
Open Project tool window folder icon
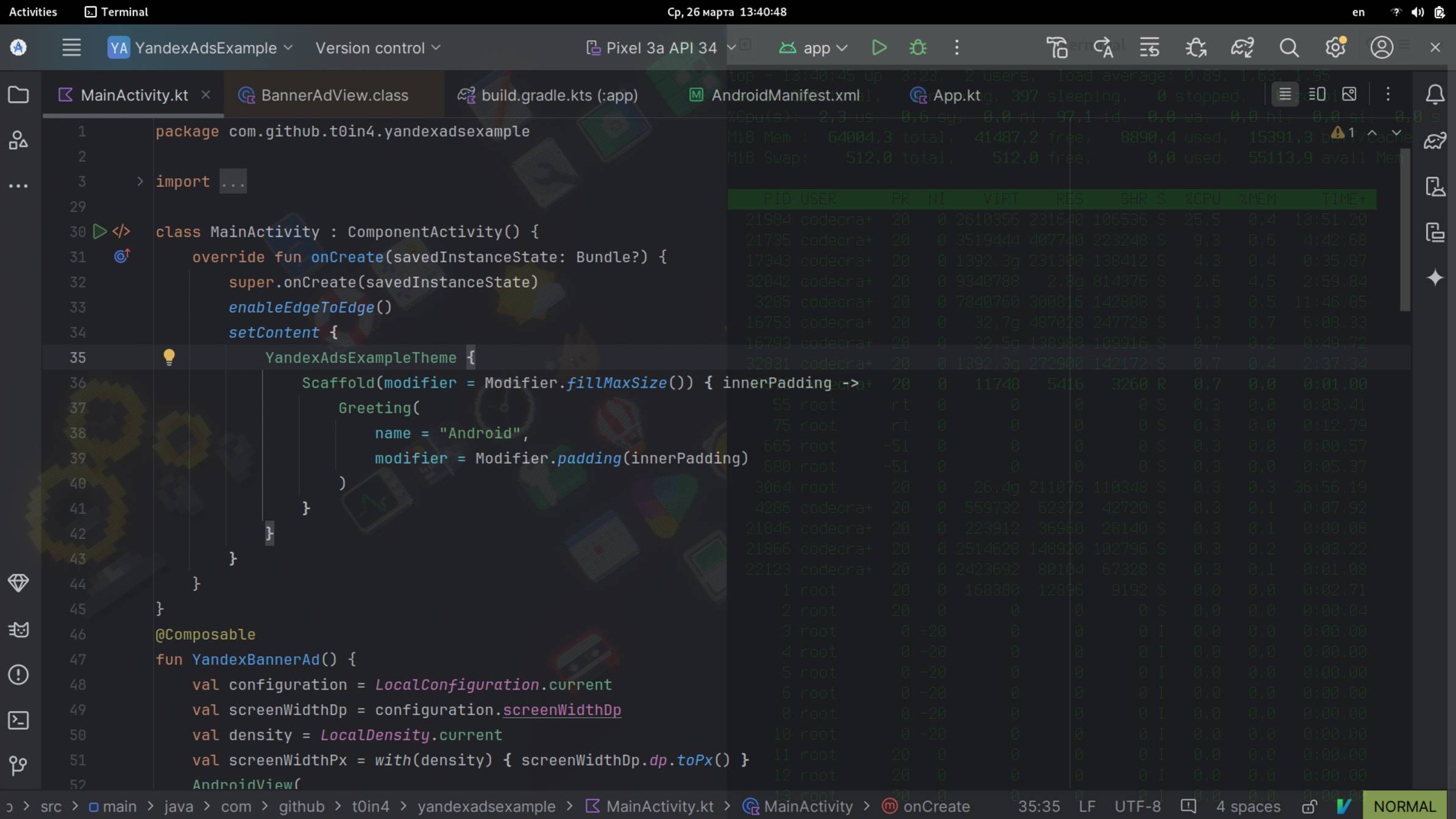point(18,95)
